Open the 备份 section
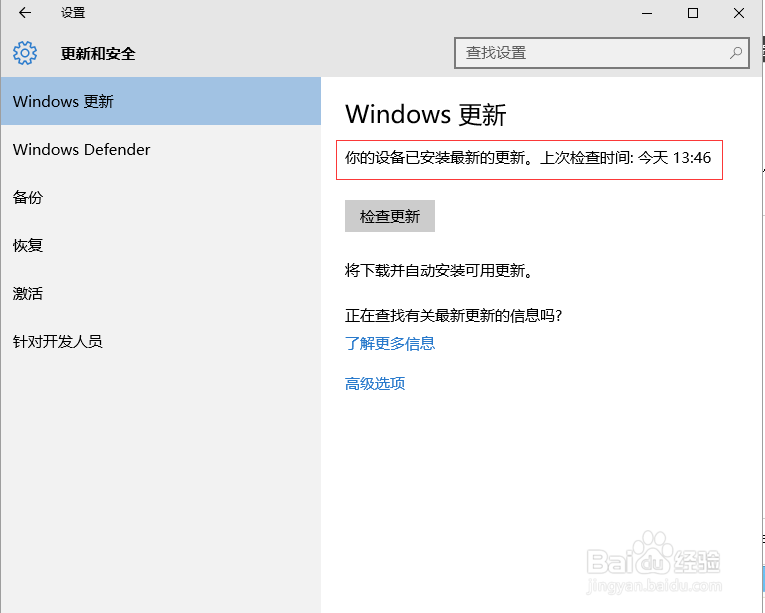Screen dimensions: 765x613 point(161,197)
